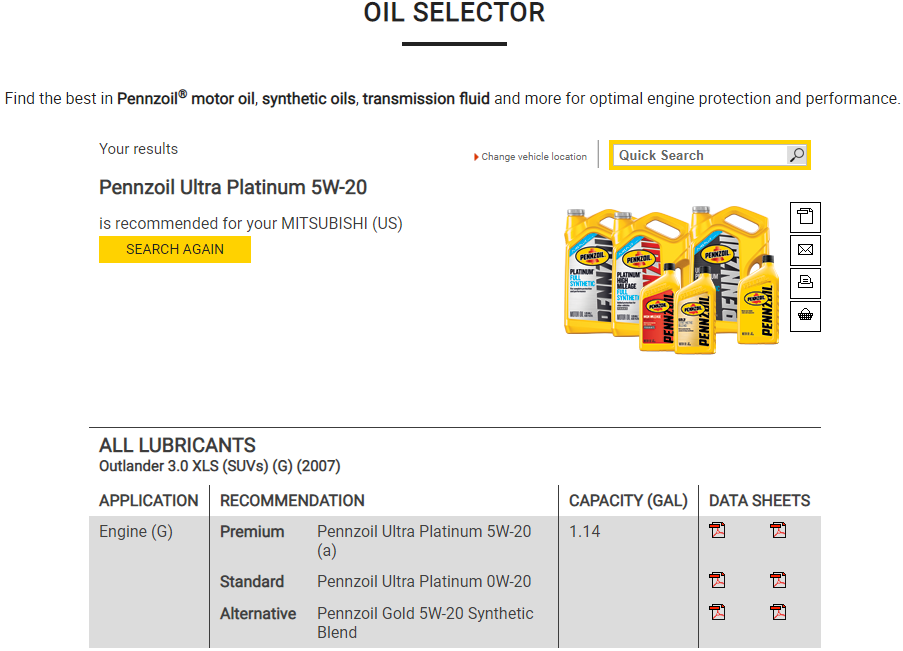Open first PDF data sheet for Pennzoil Gold
903x651 pixels.
717,612
